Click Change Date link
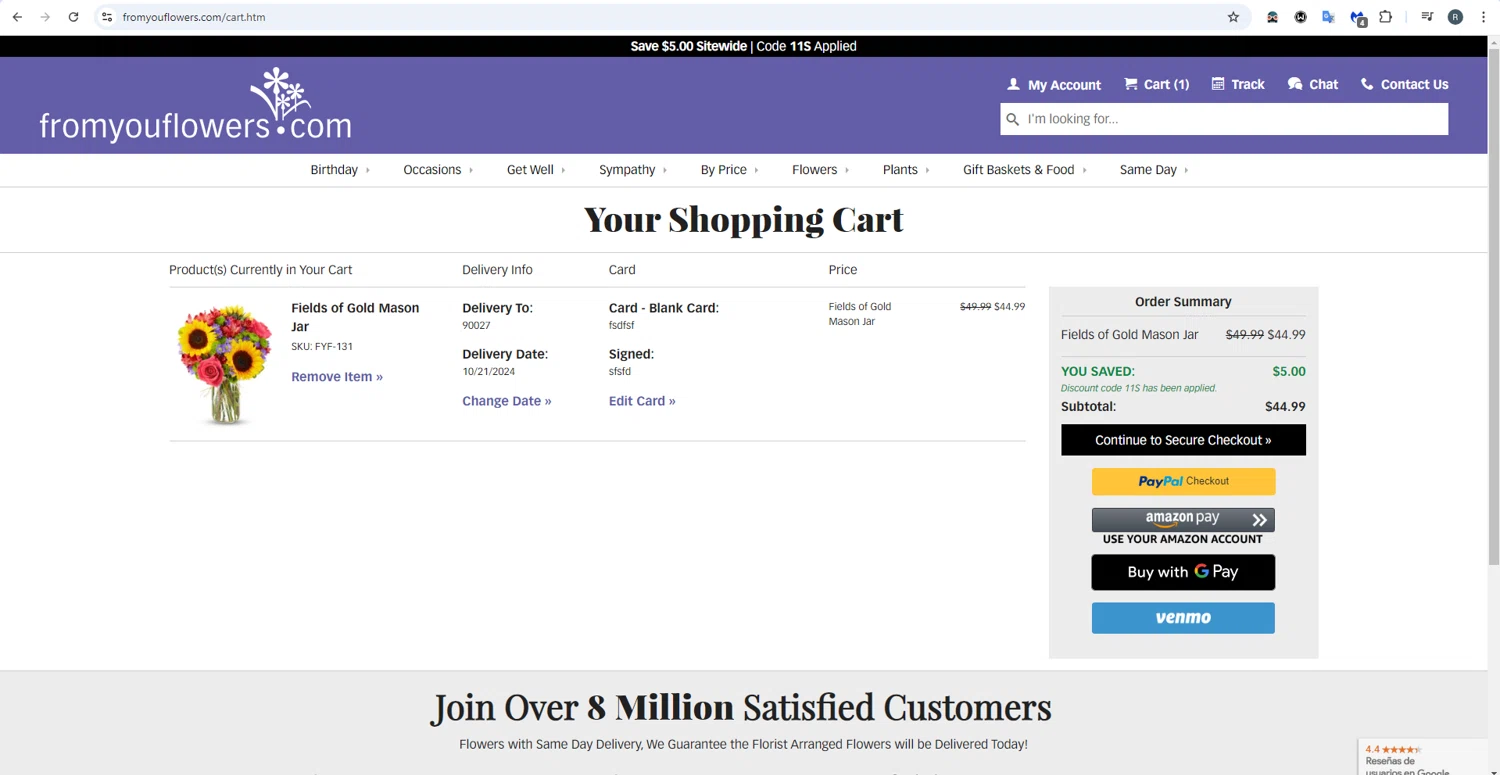The height and width of the screenshot is (775, 1500). [507, 401]
